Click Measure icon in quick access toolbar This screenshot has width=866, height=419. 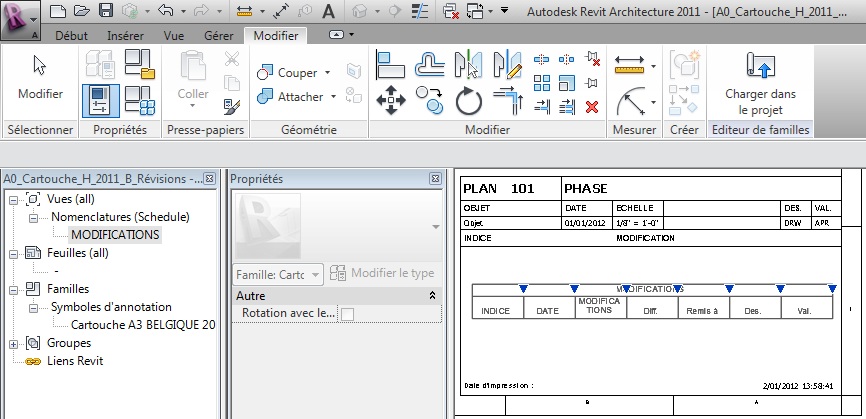click(244, 10)
